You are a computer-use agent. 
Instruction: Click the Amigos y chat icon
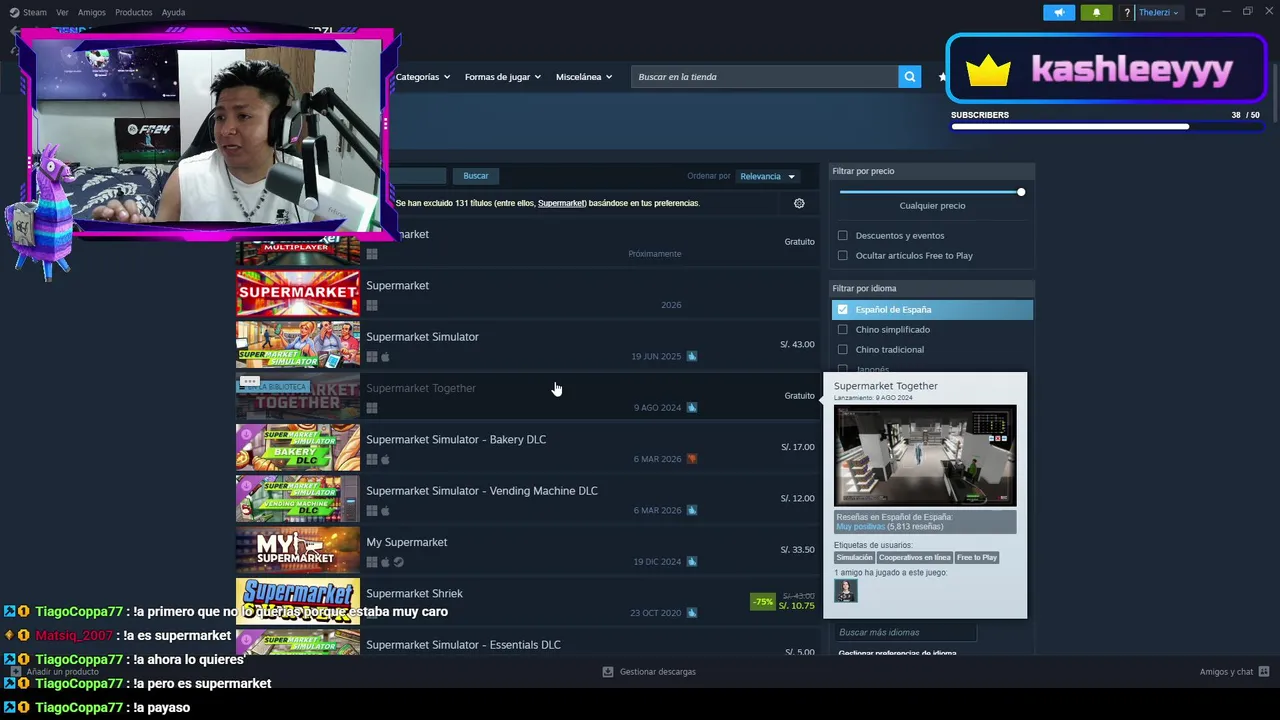[x=1264, y=672]
